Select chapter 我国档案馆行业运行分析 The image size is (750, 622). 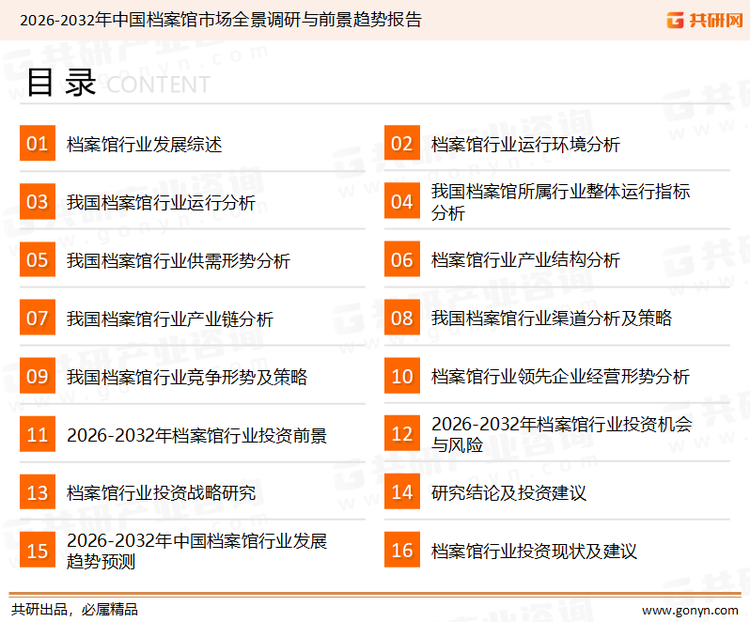pos(161,202)
